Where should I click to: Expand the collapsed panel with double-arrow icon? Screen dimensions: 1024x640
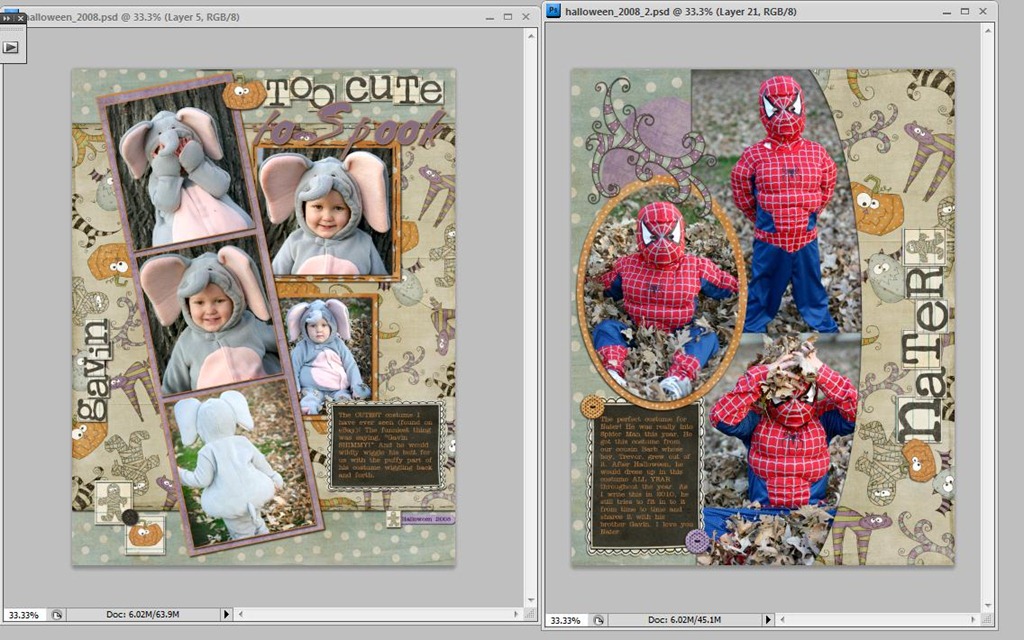7,18
